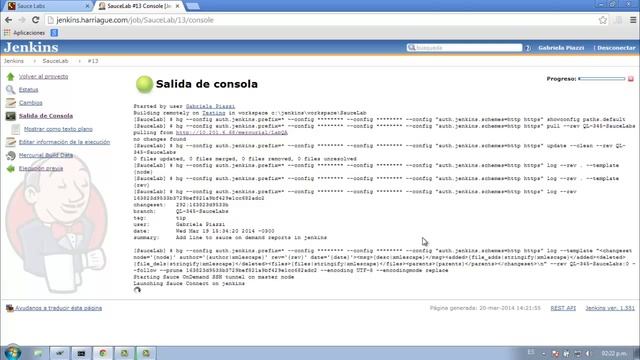Click the Salida de consola heading
Viewport: 640px width, 360px height.
click(207, 84)
